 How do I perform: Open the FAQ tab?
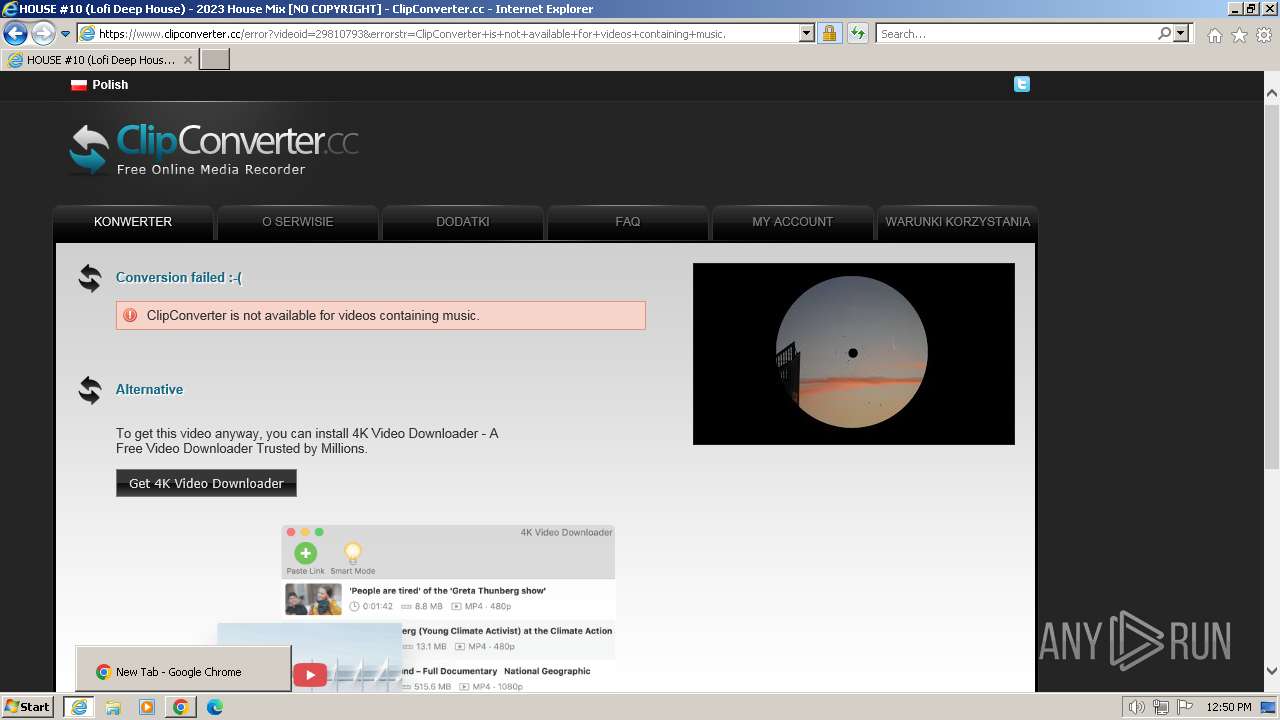(x=628, y=222)
